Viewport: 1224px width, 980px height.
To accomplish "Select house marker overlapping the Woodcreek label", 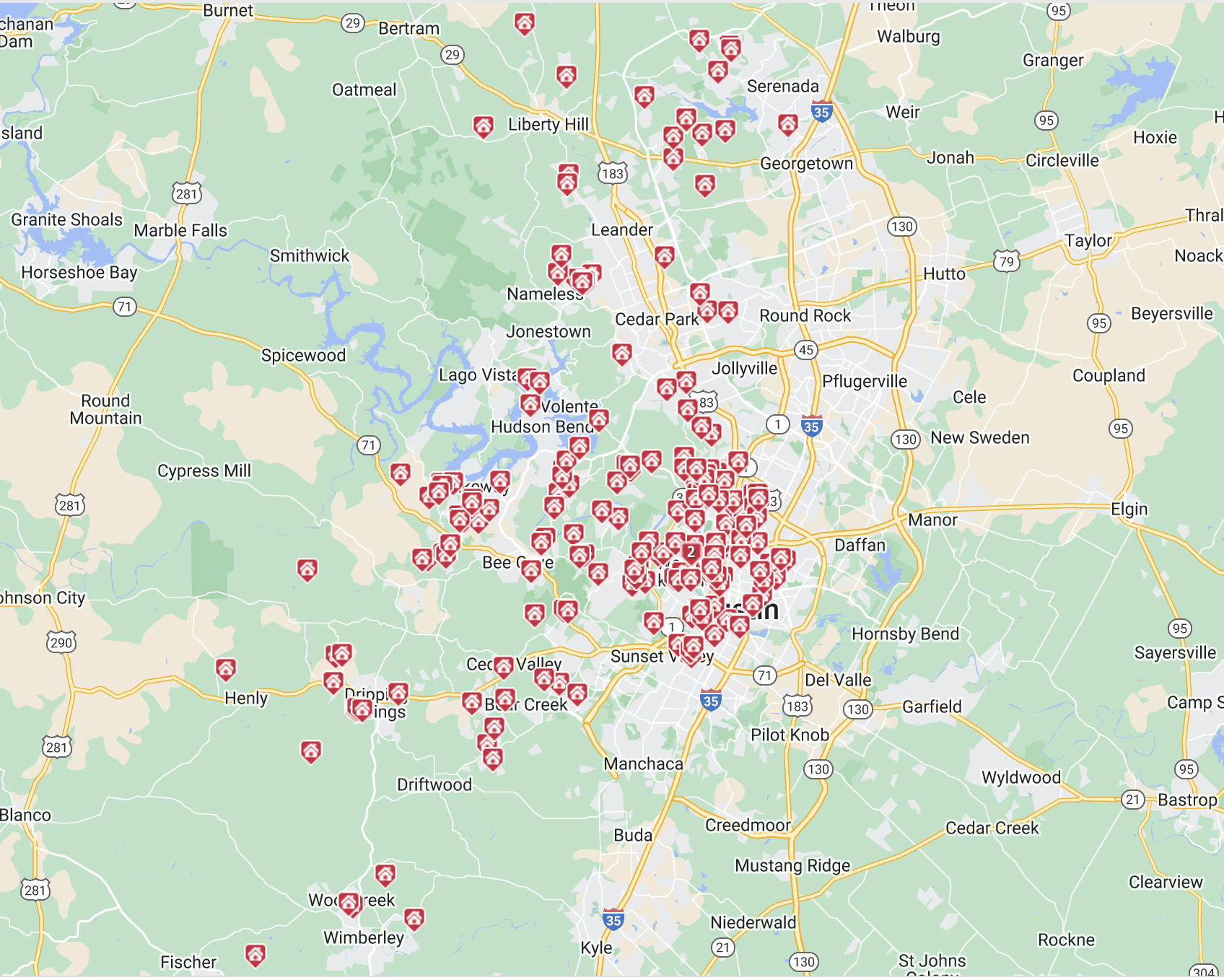I will coord(350,904).
